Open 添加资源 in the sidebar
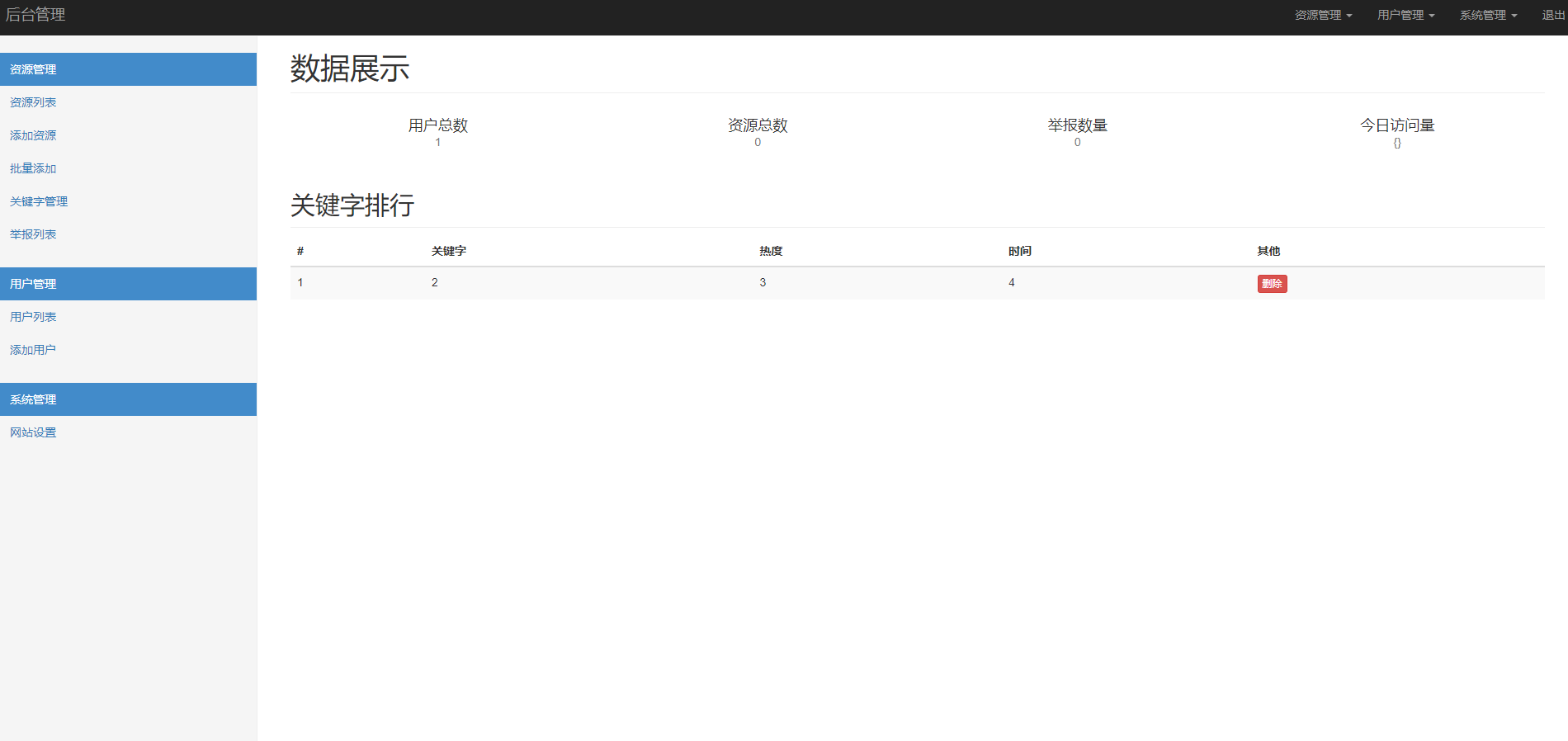1568x741 pixels. [x=33, y=135]
